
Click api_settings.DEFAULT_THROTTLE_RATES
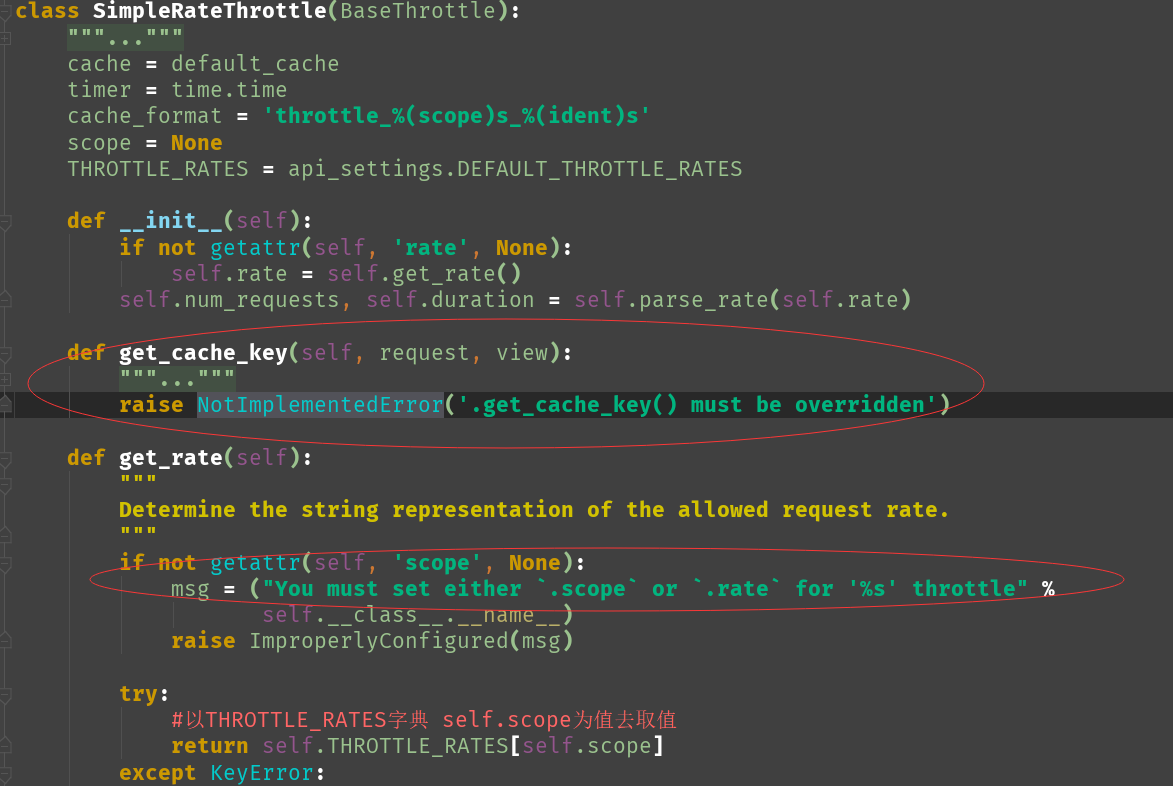coord(515,169)
